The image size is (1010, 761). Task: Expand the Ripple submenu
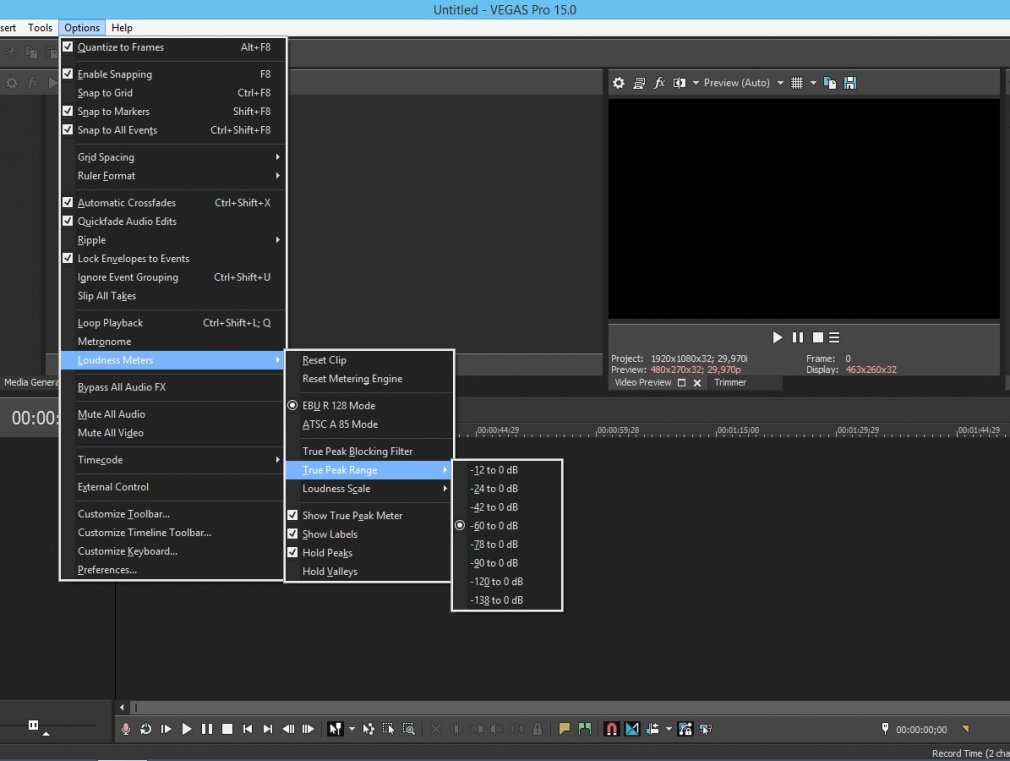172,240
